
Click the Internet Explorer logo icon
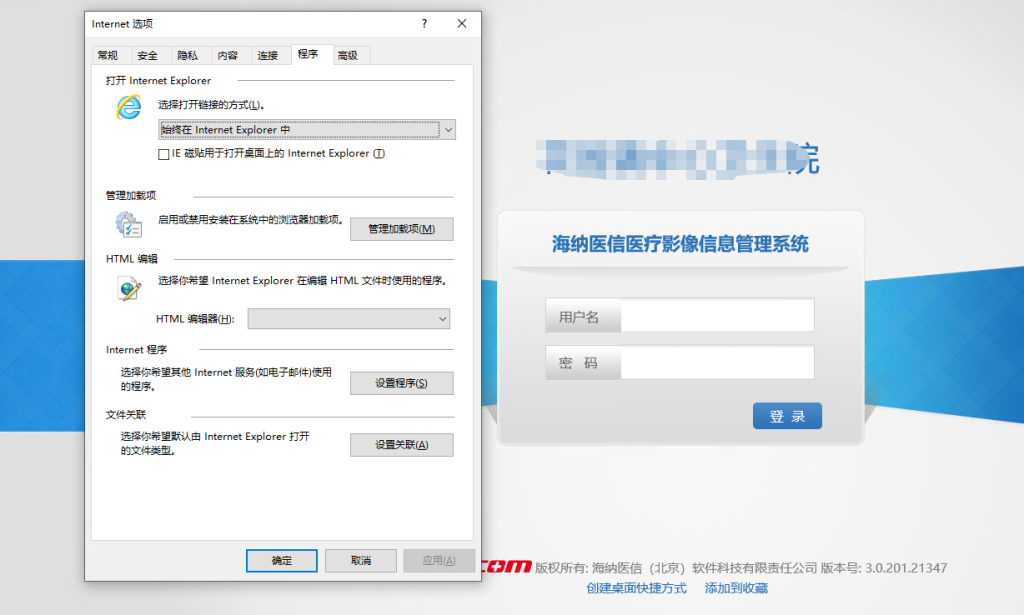click(x=129, y=107)
